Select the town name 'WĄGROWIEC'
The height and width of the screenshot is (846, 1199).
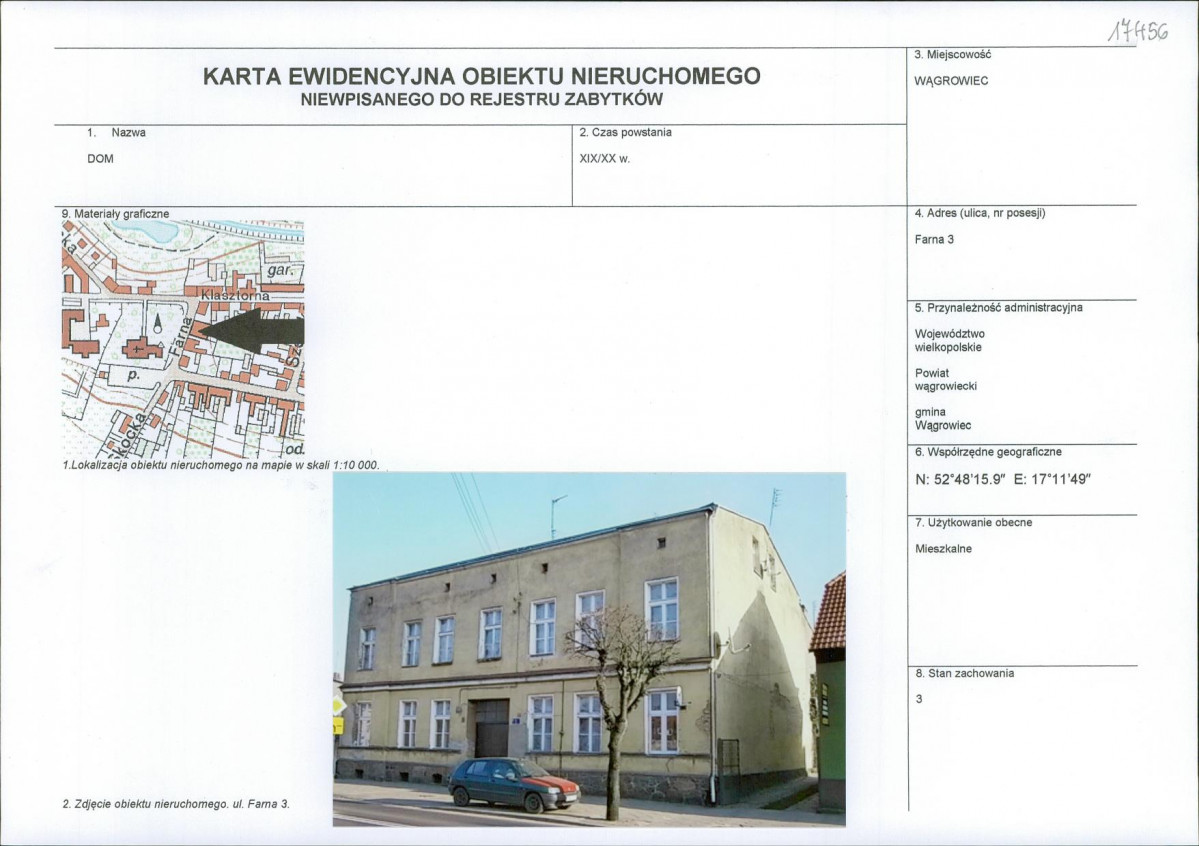951,81
